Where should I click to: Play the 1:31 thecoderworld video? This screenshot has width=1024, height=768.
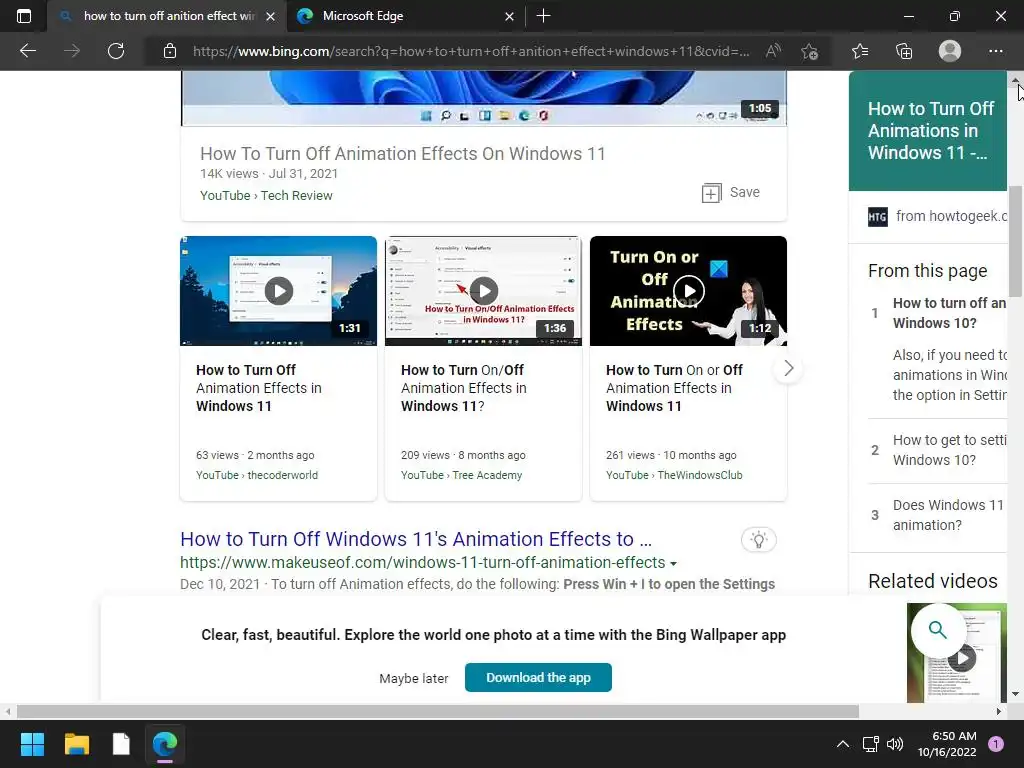tap(279, 291)
